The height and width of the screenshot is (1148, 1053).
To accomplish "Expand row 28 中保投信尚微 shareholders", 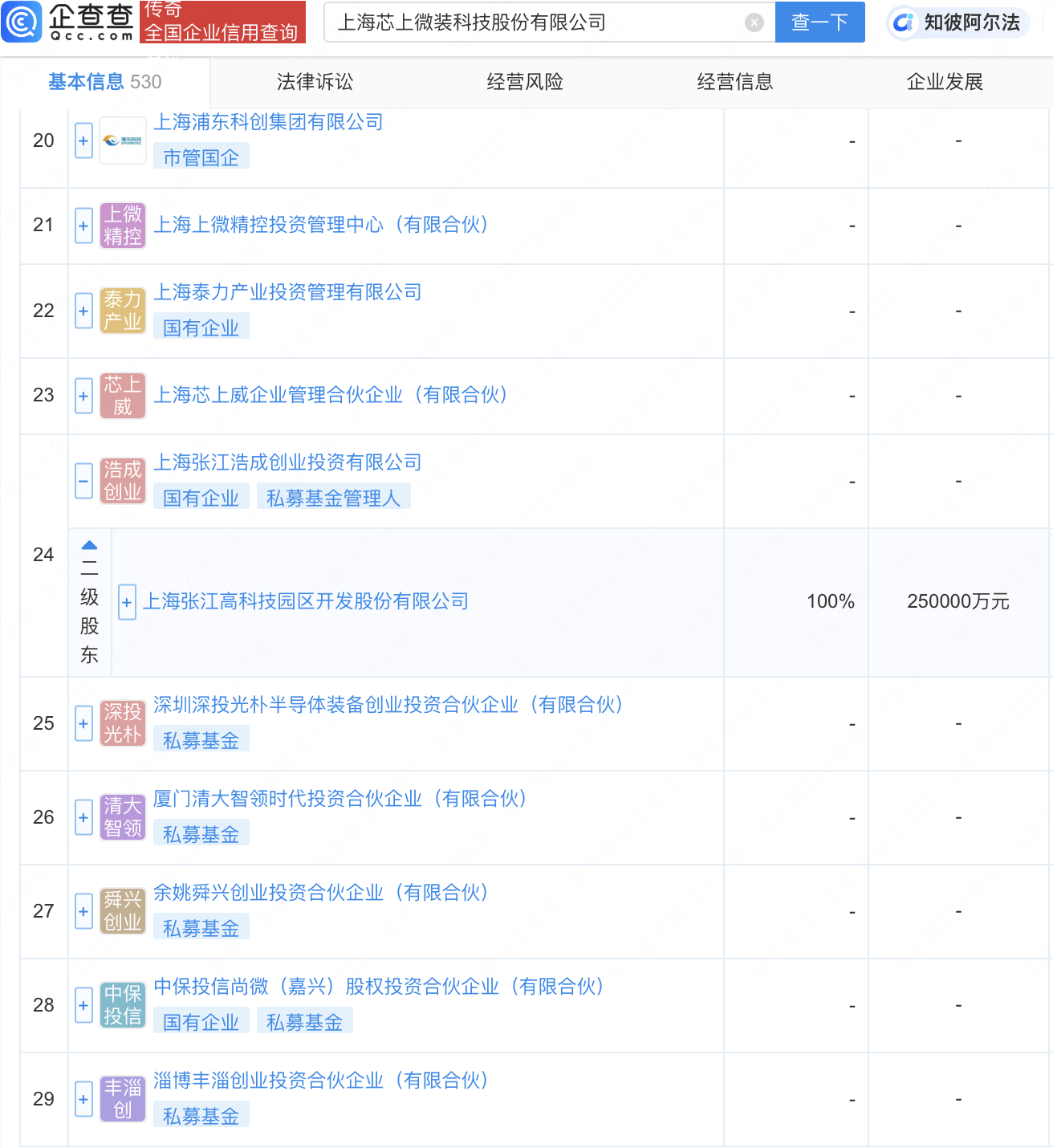I will point(83,1005).
